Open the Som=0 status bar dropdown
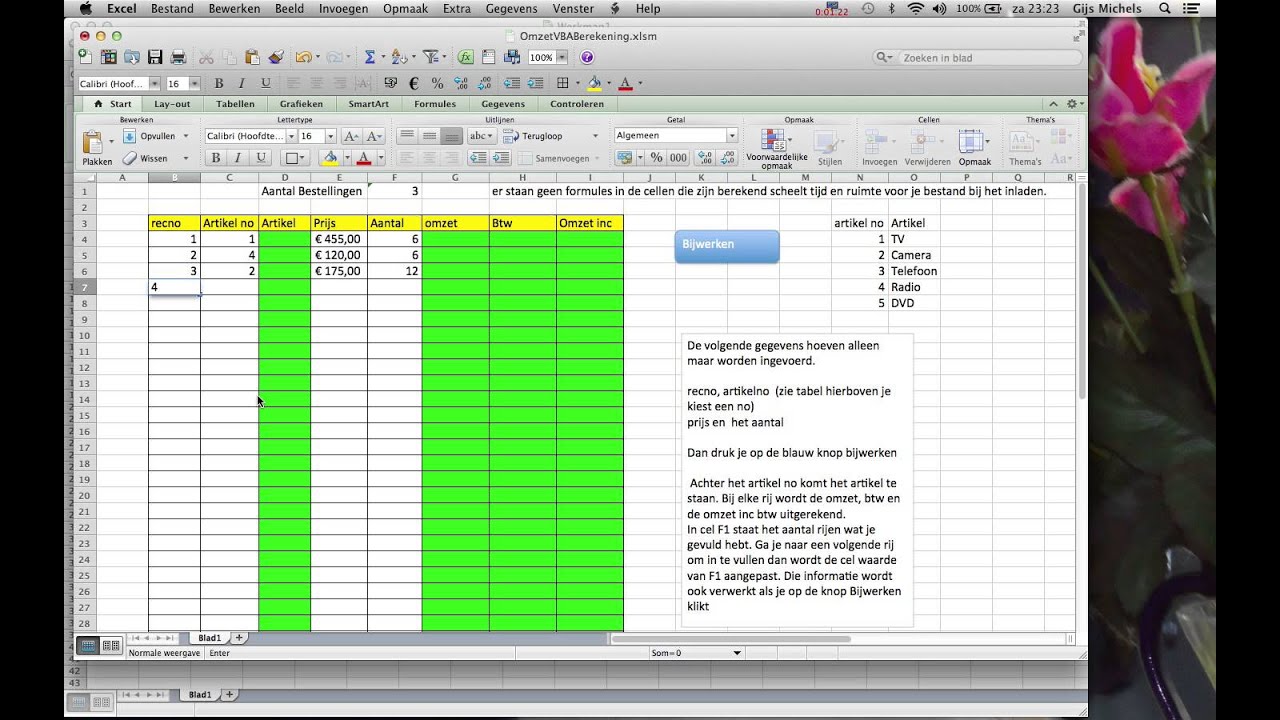 coord(737,653)
